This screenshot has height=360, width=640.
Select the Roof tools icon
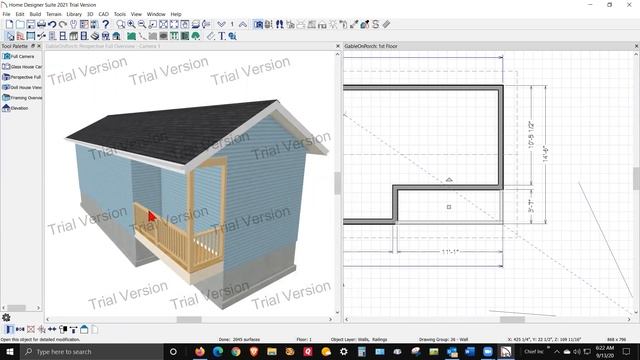click(x=116, y=36)
